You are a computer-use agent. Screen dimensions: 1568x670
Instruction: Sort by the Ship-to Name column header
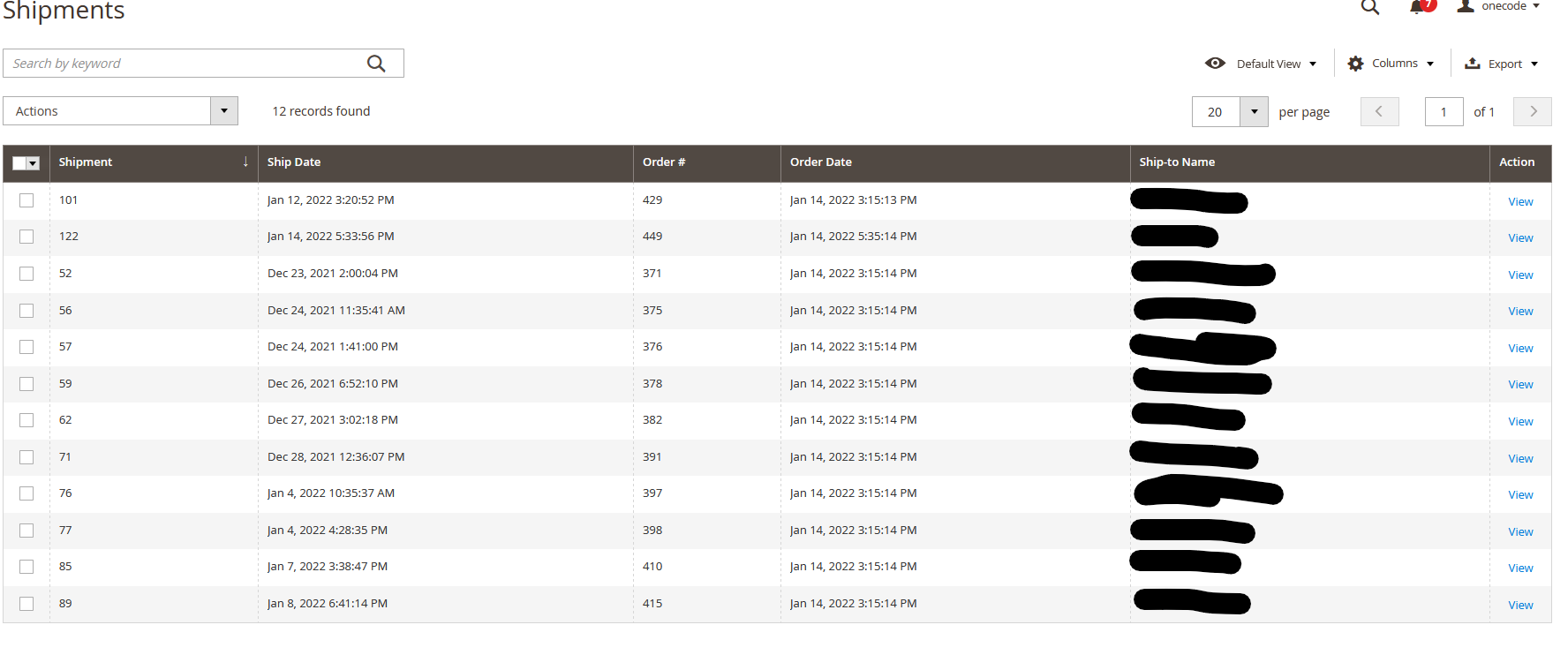click(x=1310, y=162)
